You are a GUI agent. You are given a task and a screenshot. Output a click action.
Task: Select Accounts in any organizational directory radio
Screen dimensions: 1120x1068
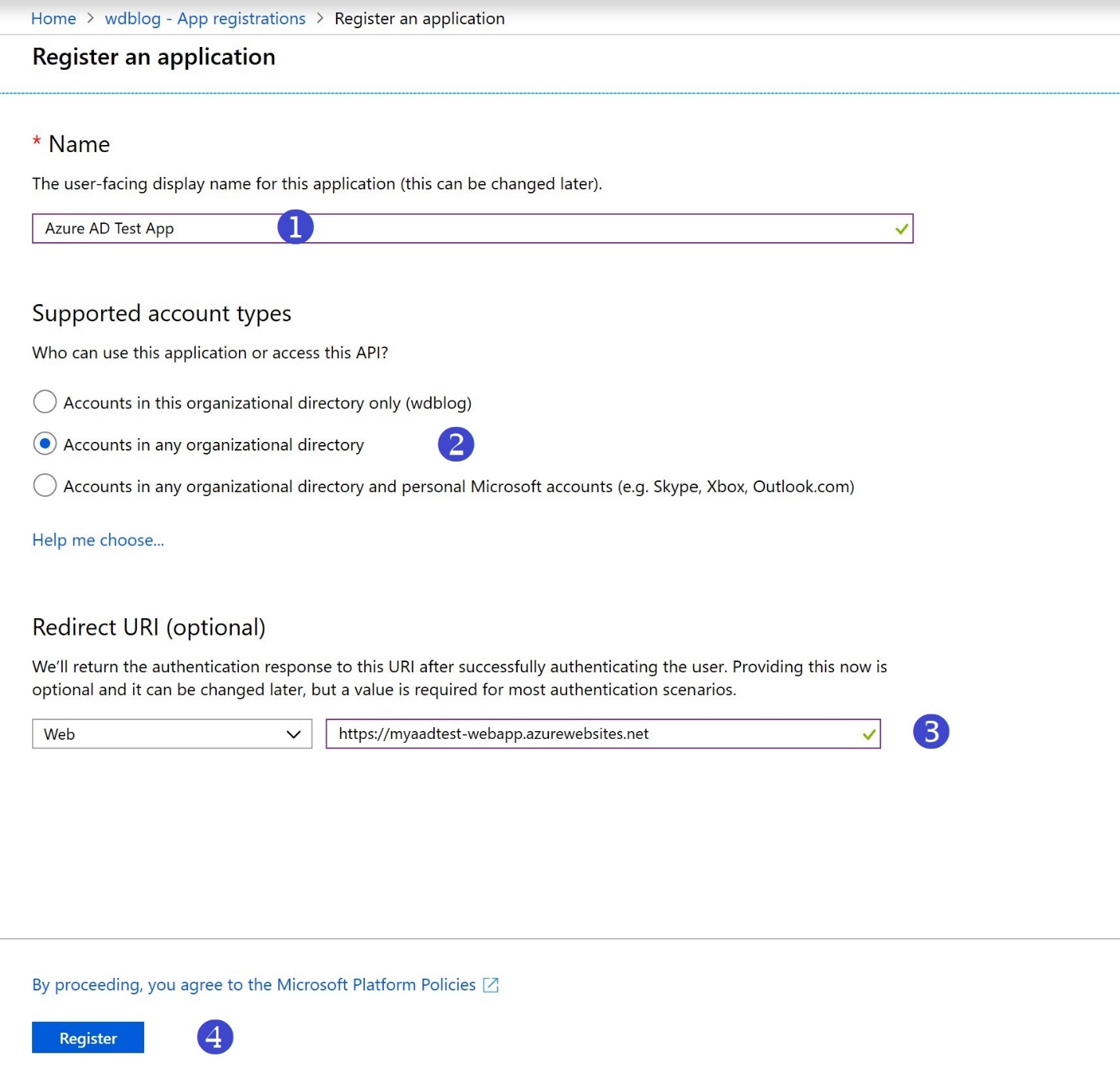pyautogui.click(x=45, y=443)
